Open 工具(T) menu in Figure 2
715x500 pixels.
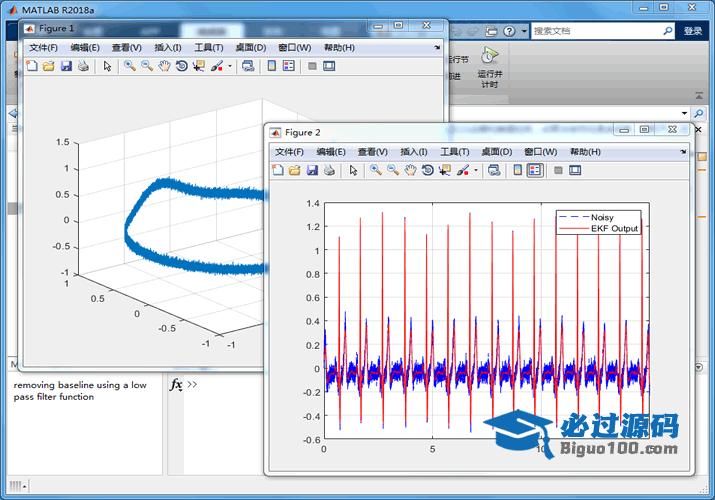455,152
